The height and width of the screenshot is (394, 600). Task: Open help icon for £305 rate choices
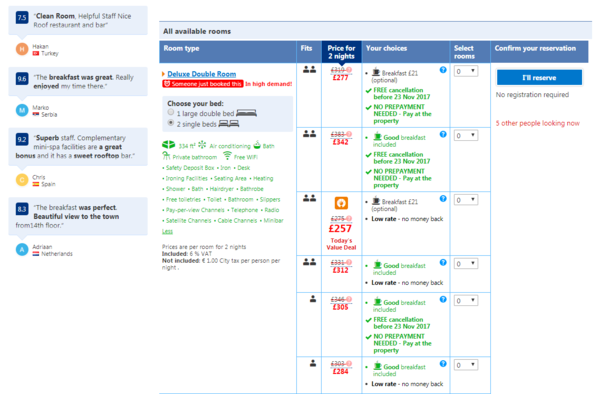click(x=443, y=299)
